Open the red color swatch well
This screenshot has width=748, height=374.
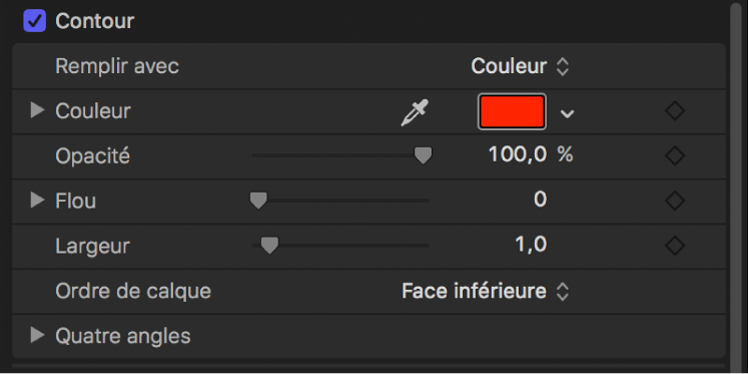pos(512,112)
